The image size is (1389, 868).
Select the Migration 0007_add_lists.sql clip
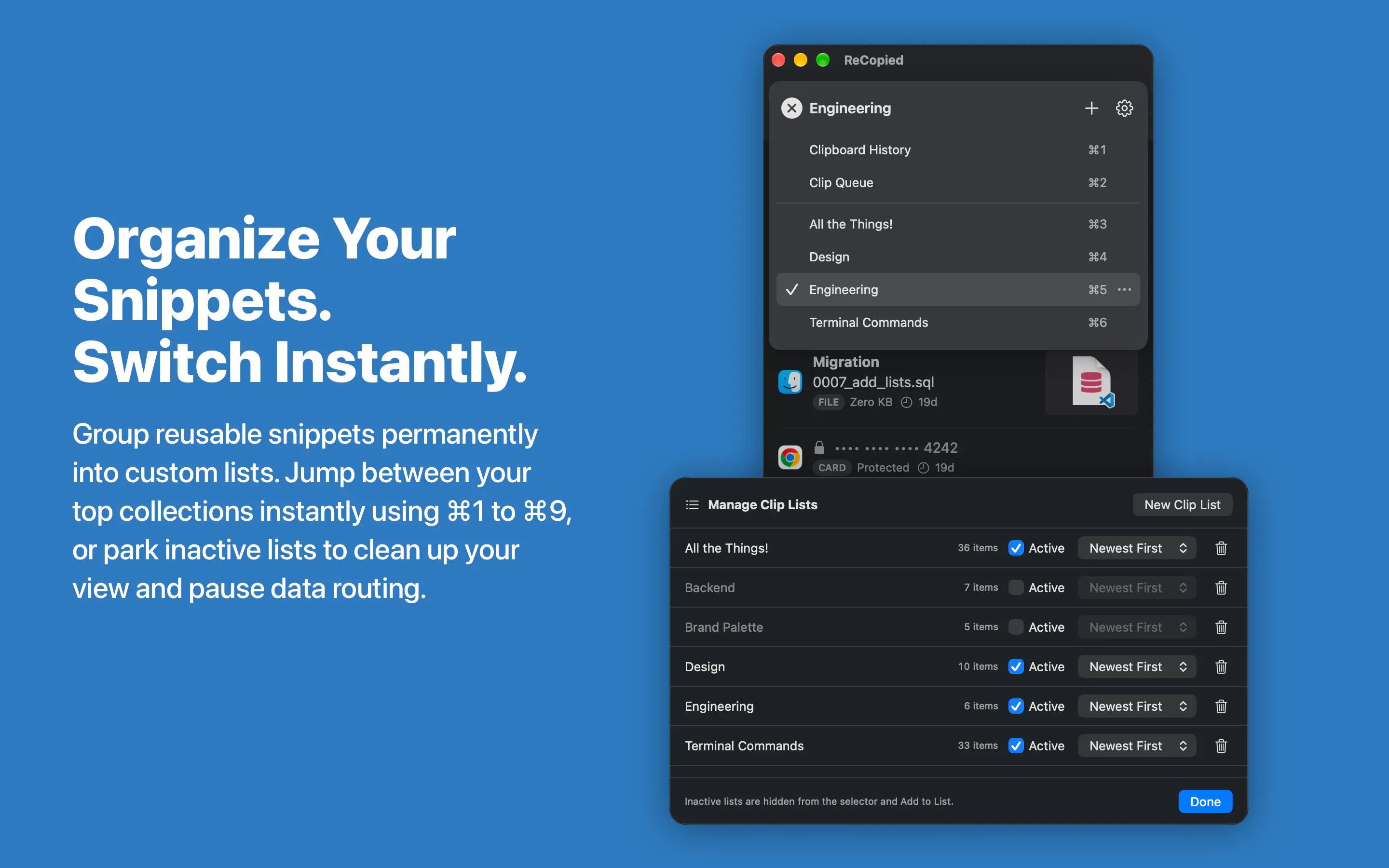click(x=958, y=383)
